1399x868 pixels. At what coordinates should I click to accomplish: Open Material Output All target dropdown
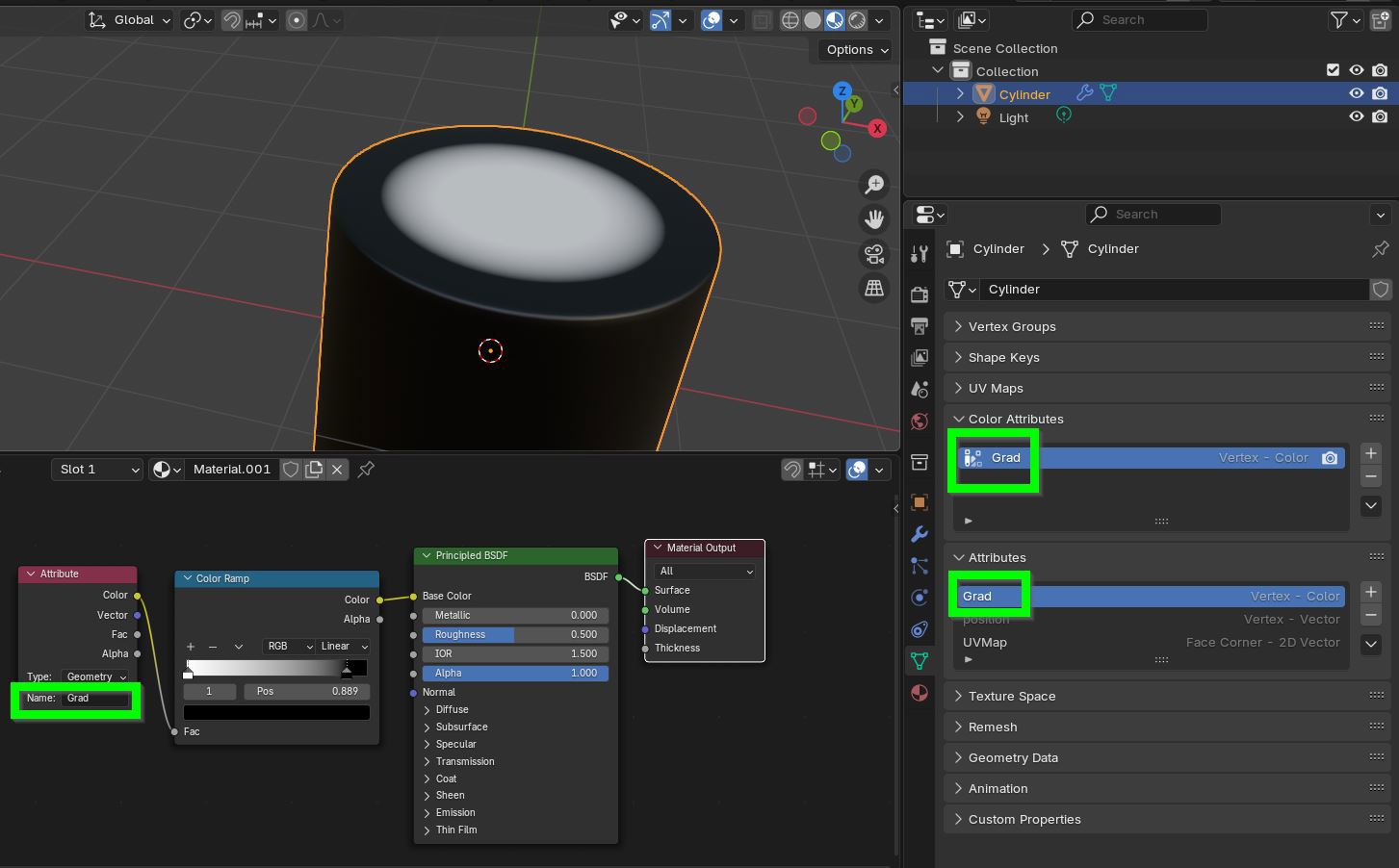pyautogui.click(x=706, y=572)
